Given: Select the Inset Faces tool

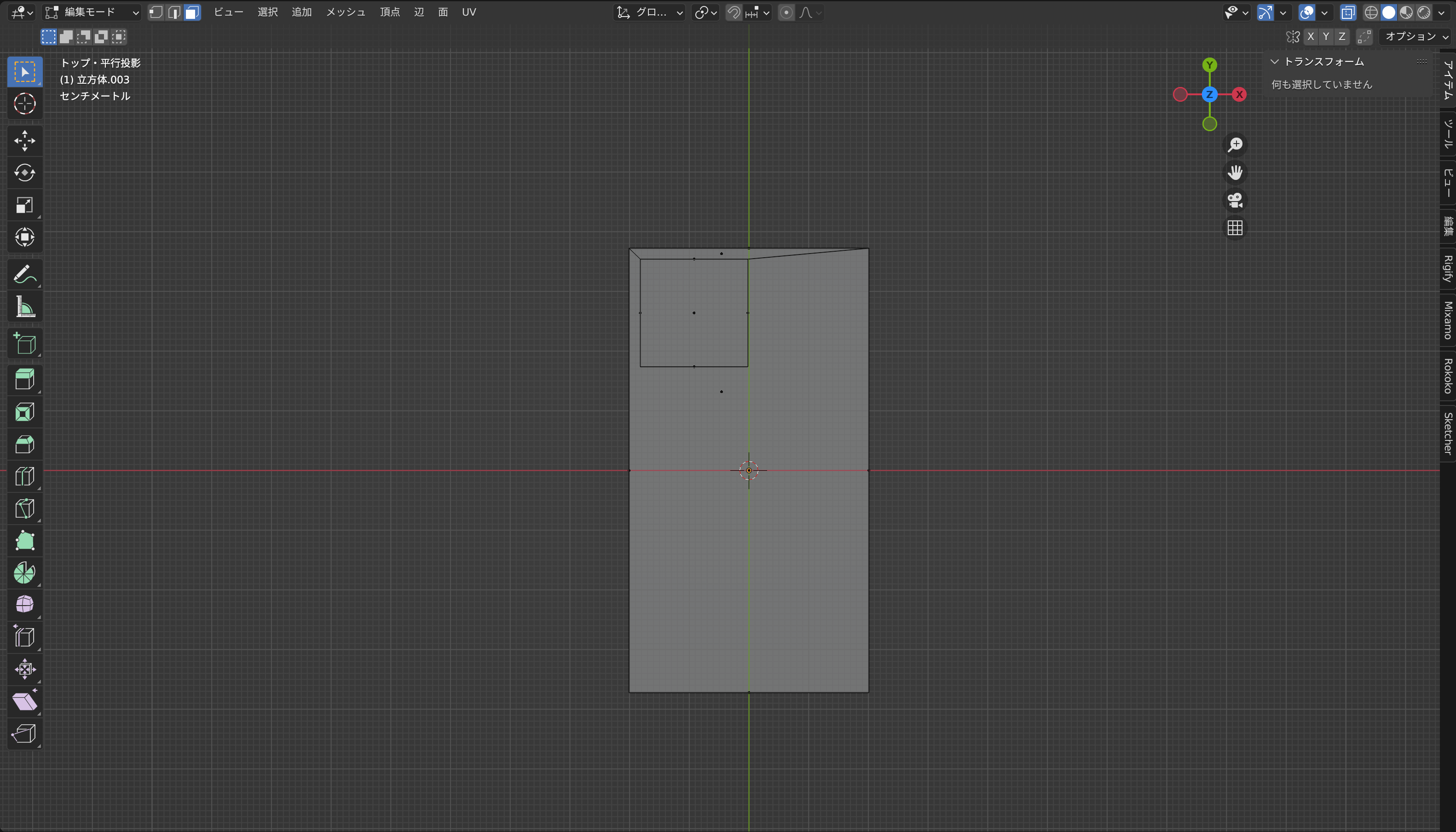Looking at the screenshot, I should pyautogui.click(x=24, y=411).
